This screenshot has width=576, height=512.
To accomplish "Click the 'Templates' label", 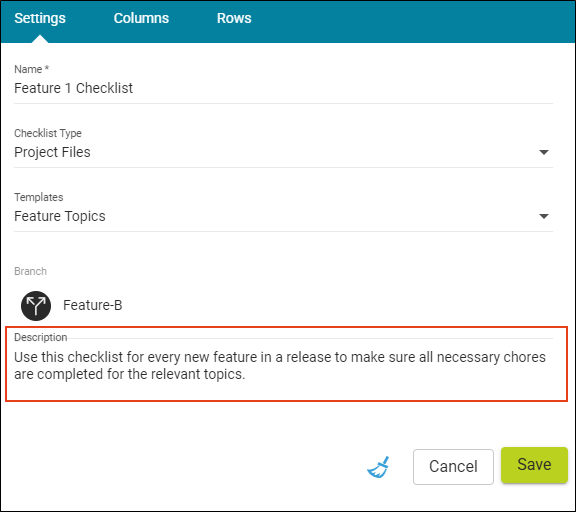I will click(39, 197).
